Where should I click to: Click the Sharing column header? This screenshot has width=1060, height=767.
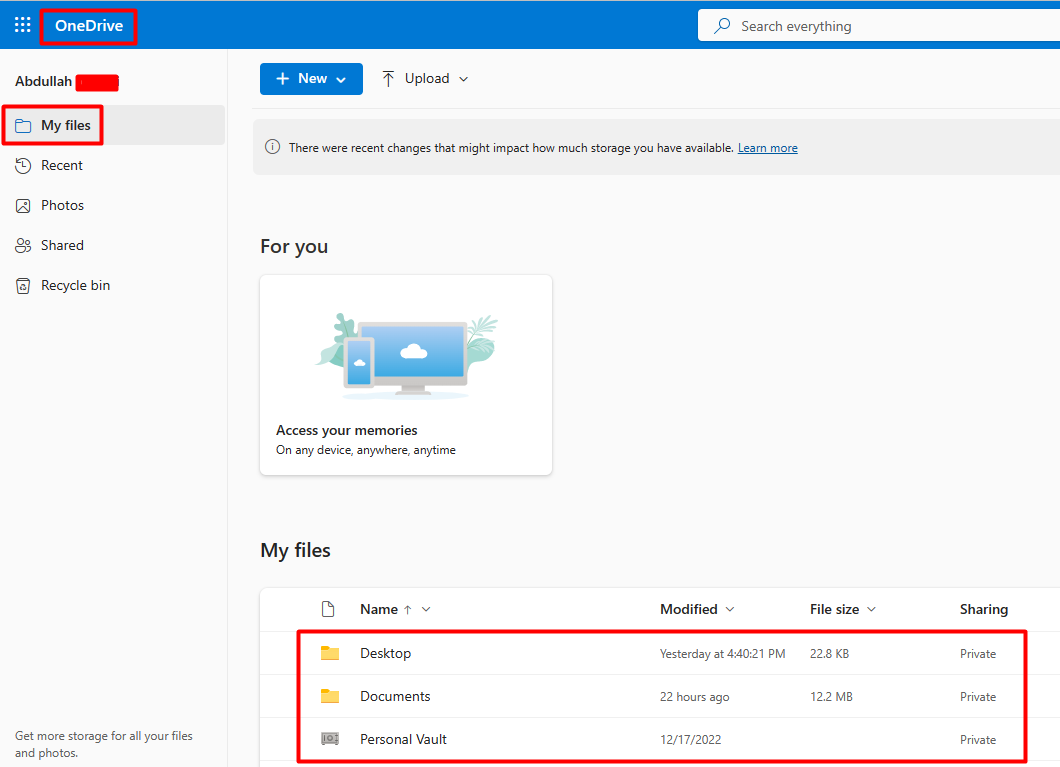click(x=984, y=610)
